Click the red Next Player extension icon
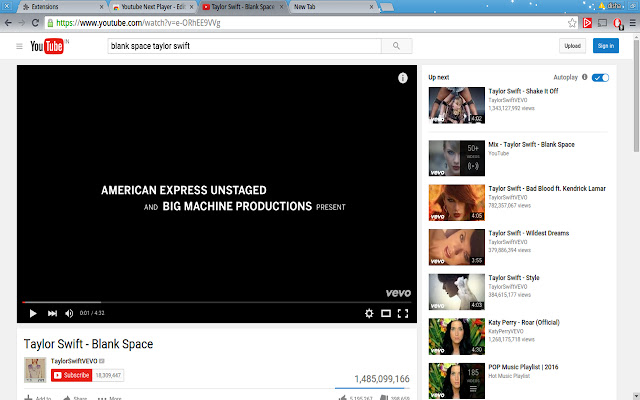This screenshot has height=400, width=640. tap(587, 23)
